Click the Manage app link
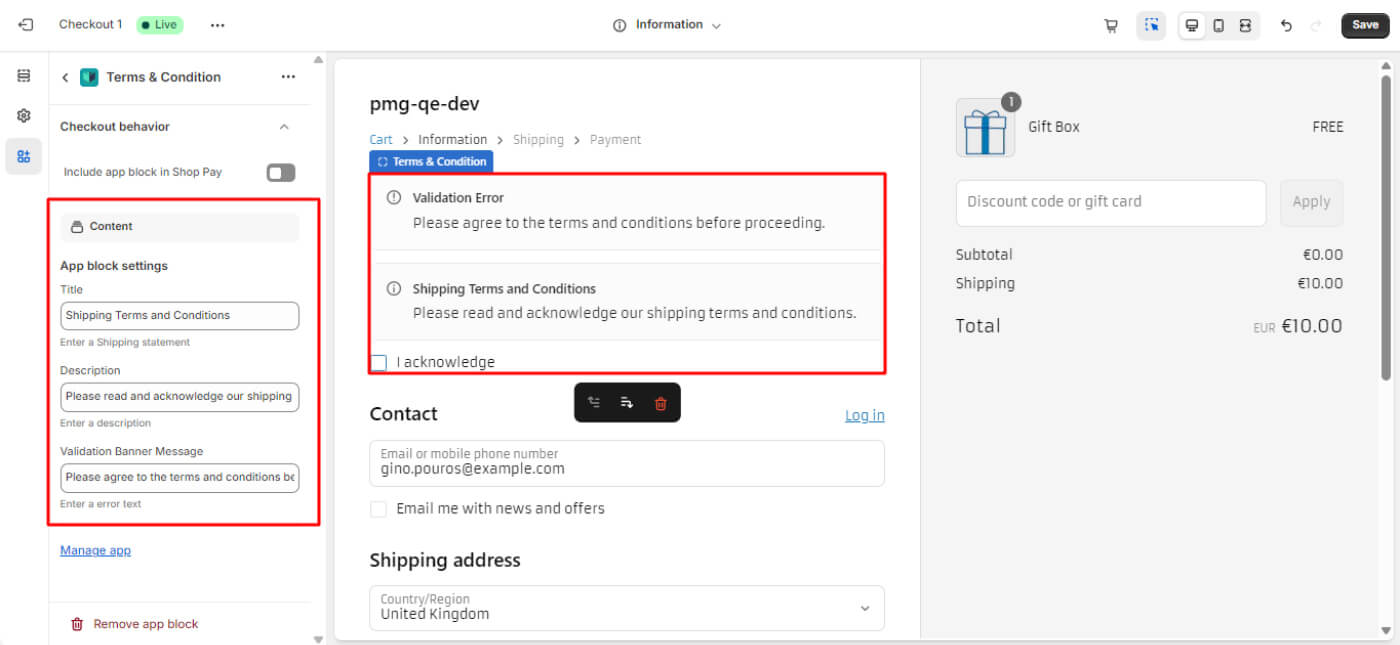Screen dimensions: 1400x645 (x=95, y=551)
